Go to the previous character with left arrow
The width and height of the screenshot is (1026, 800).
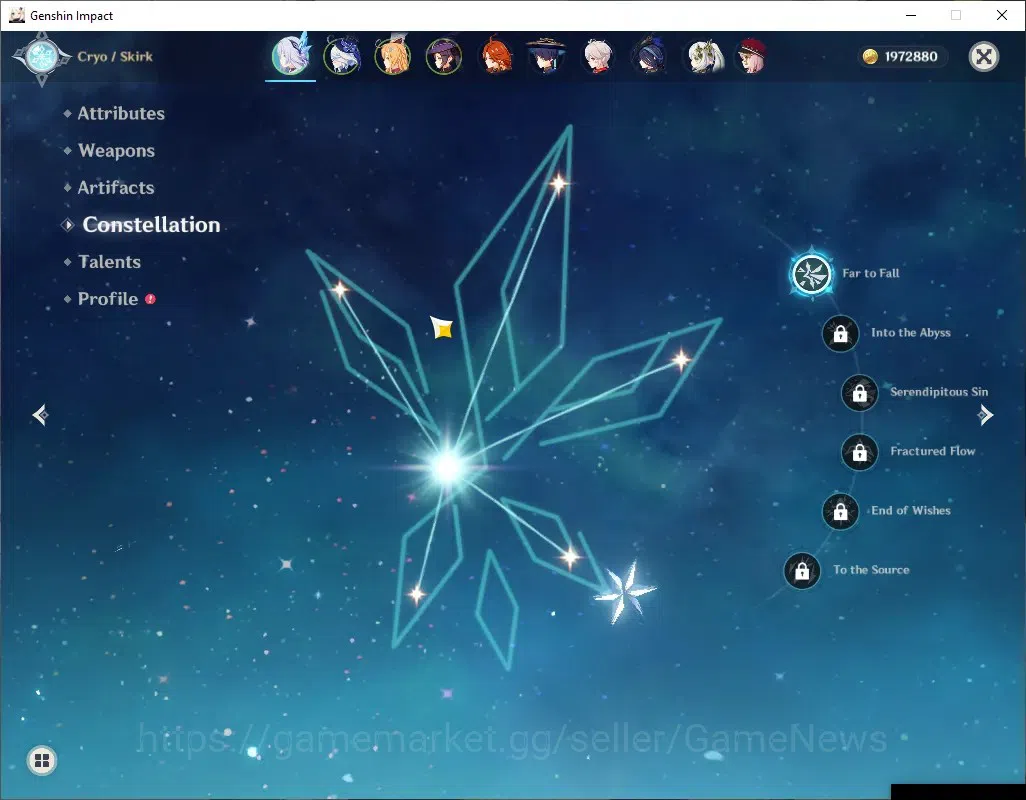coord(41,415)
